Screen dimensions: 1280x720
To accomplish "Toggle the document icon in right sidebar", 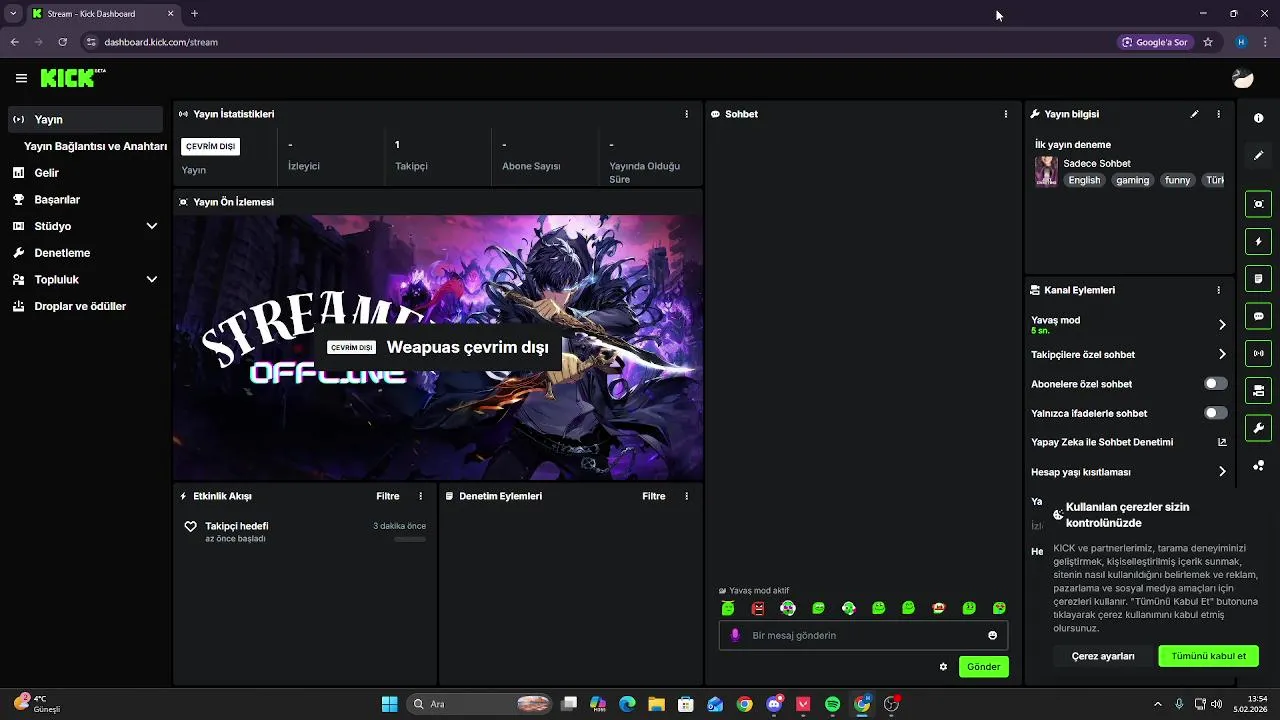I will [1258, 278].
